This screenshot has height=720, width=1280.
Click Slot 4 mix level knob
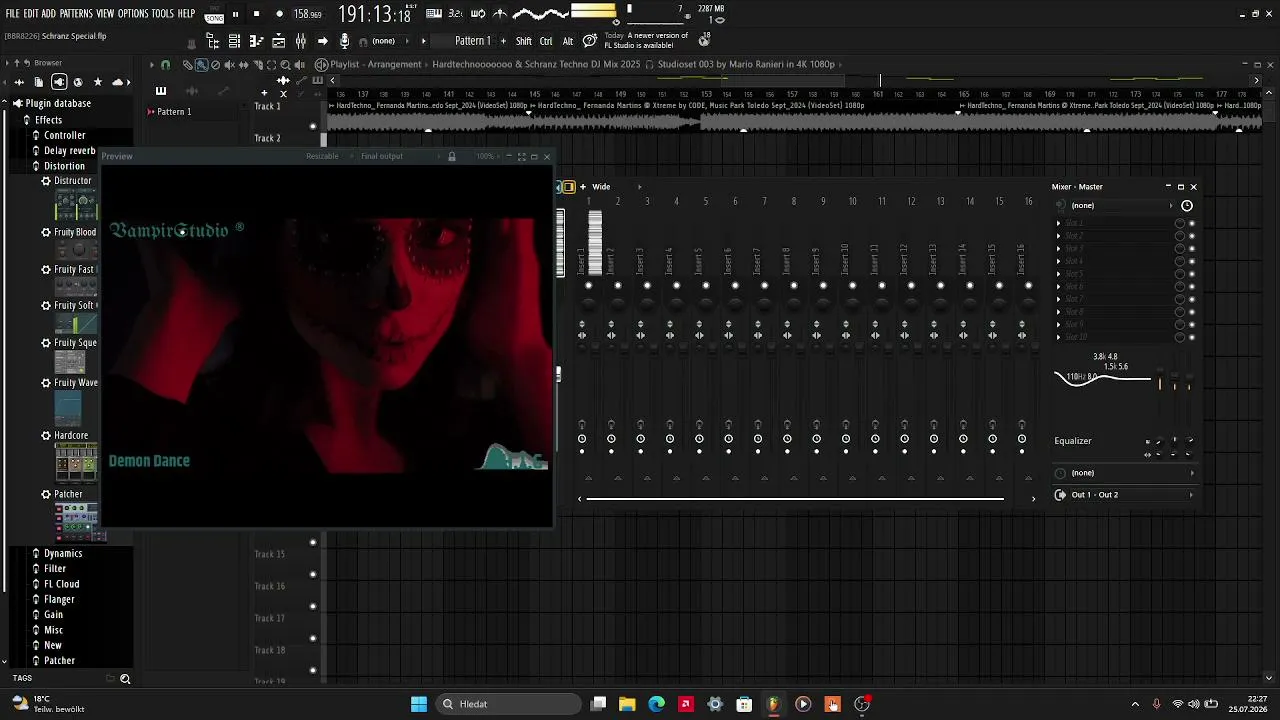(x=1179, y=261)
